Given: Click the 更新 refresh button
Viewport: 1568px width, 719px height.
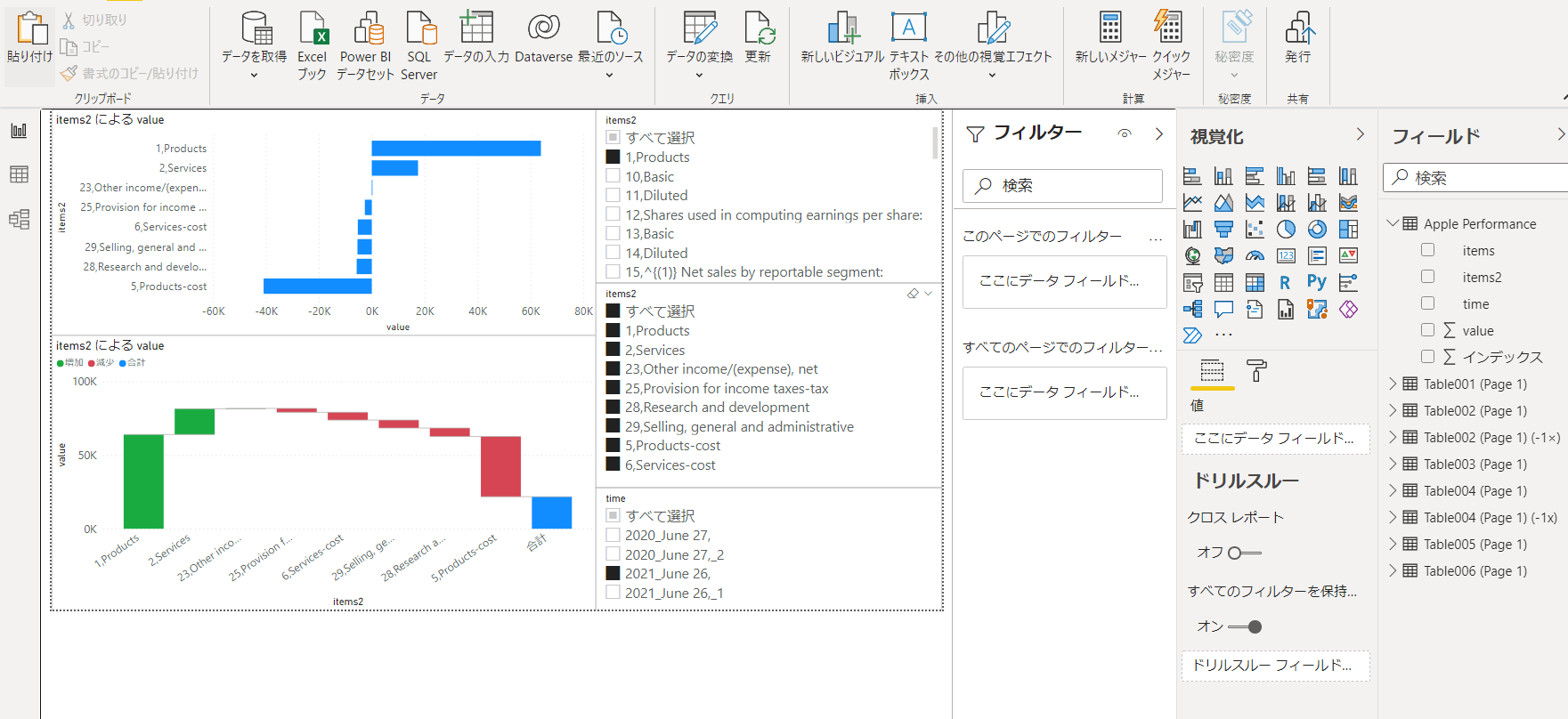Looking at the screenshot, I should click(759, 37).
